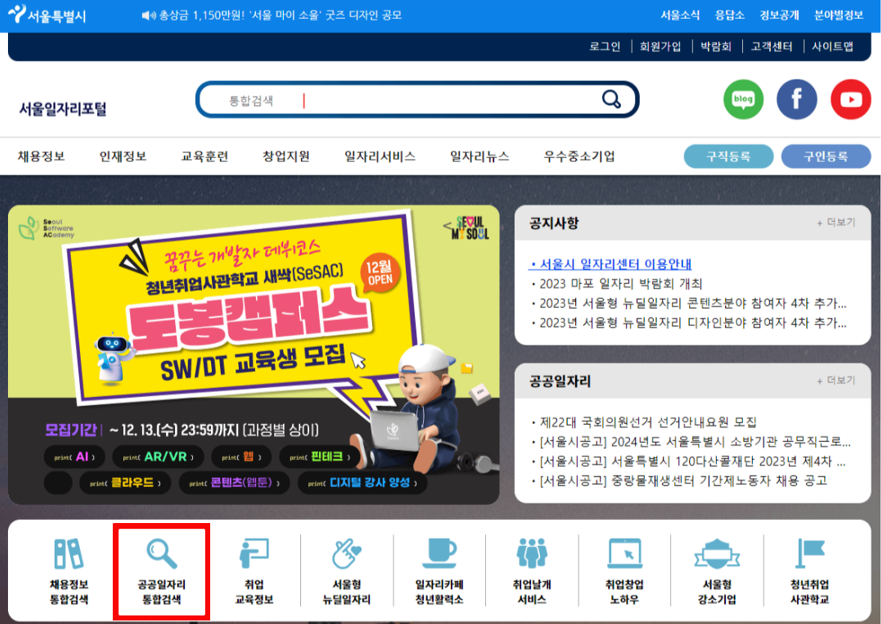Screen dimensions: 881x624
Task: Click the 서울일자리포털 site title
Action: 63,108
